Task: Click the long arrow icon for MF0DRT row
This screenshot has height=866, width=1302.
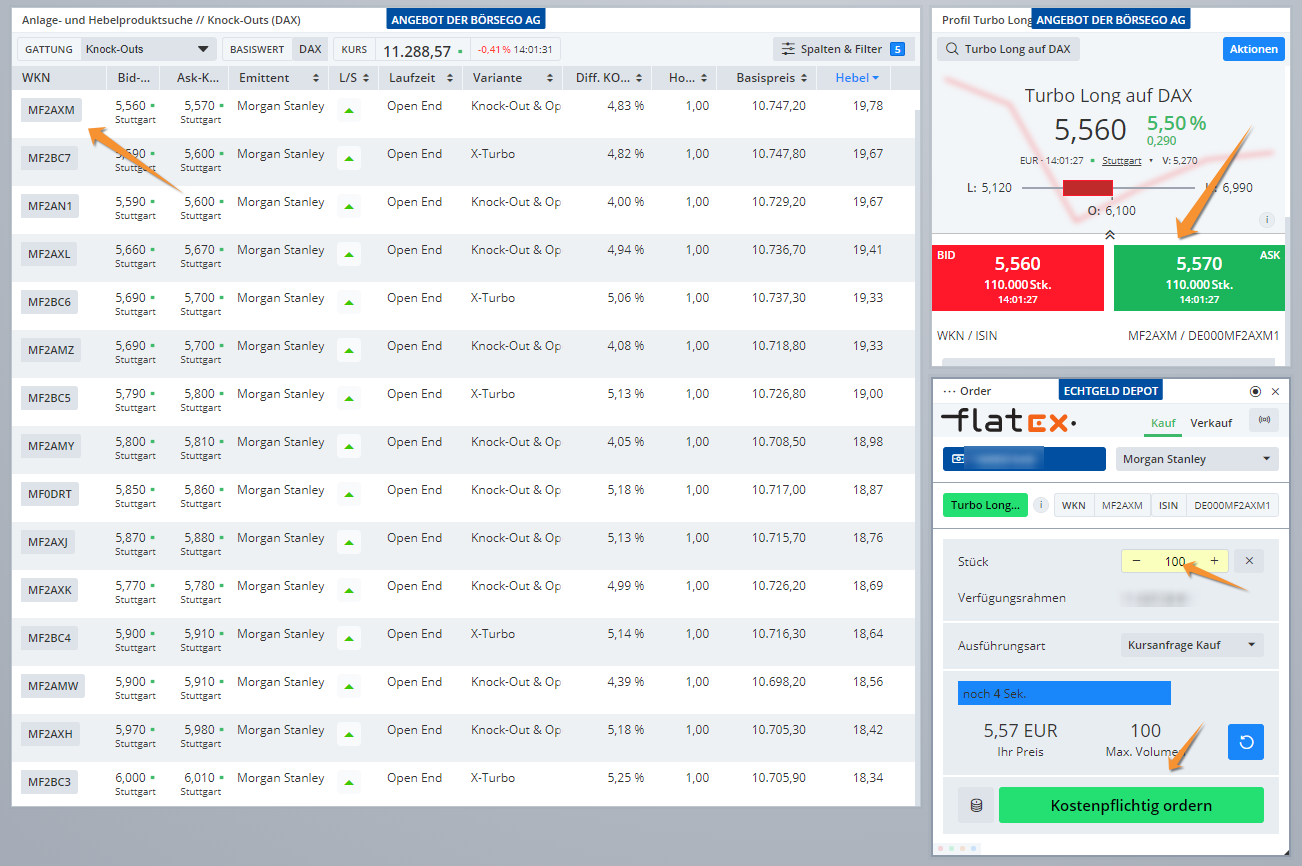Action: [349, 494]
